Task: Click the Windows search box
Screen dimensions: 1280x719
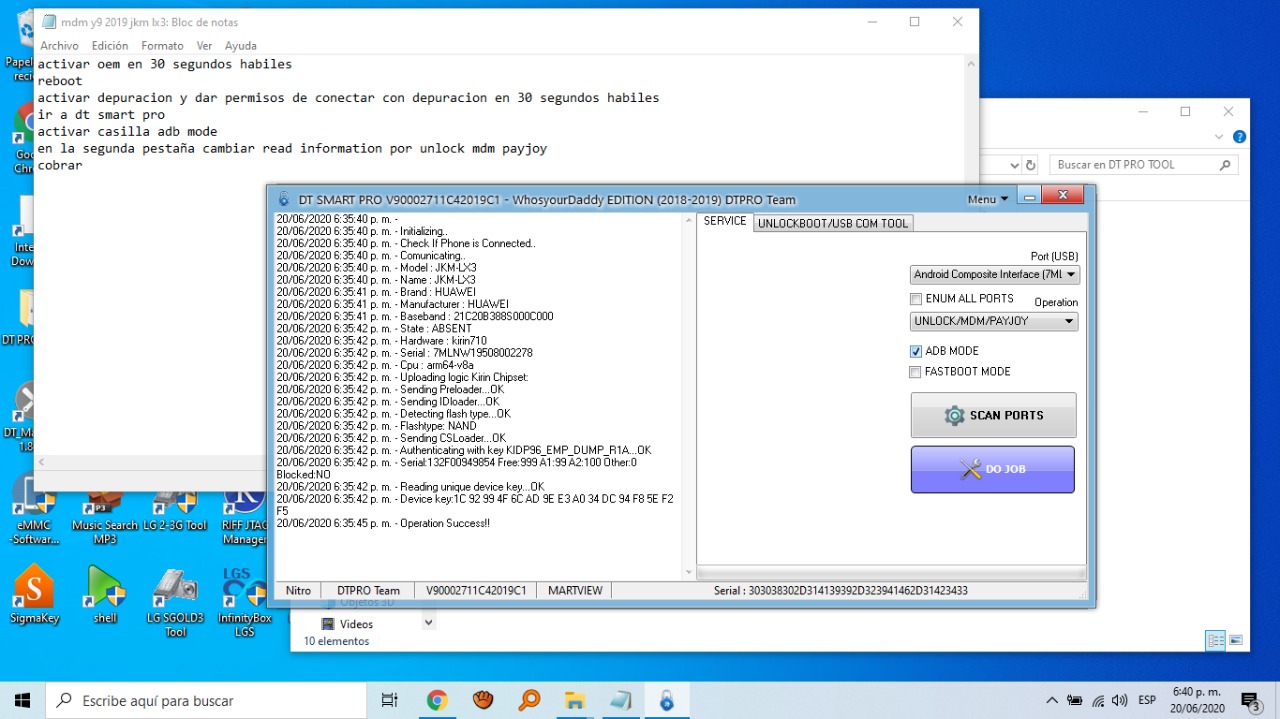Action: click(x=208, y=700)
